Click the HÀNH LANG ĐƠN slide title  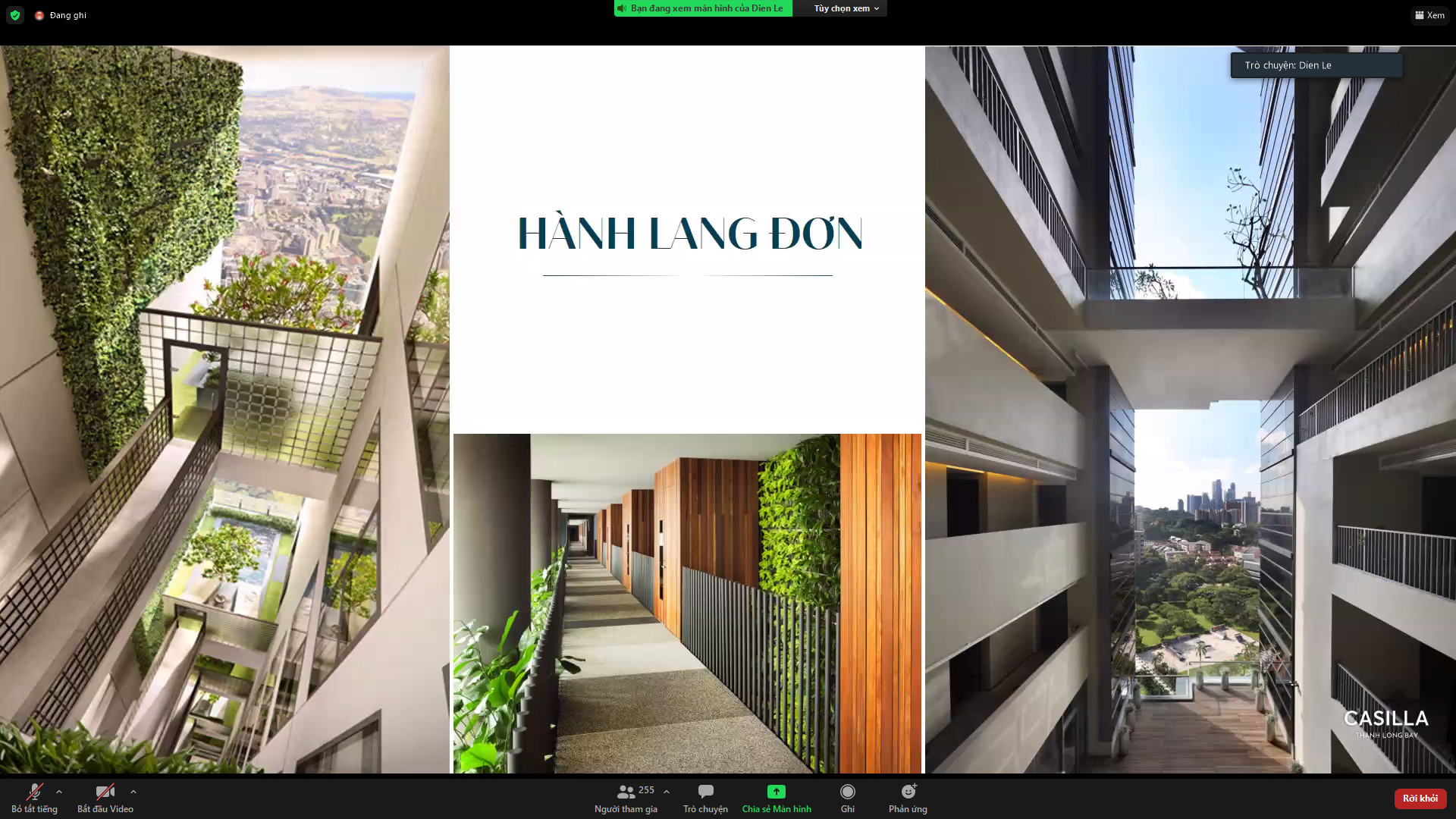[689, 233]
